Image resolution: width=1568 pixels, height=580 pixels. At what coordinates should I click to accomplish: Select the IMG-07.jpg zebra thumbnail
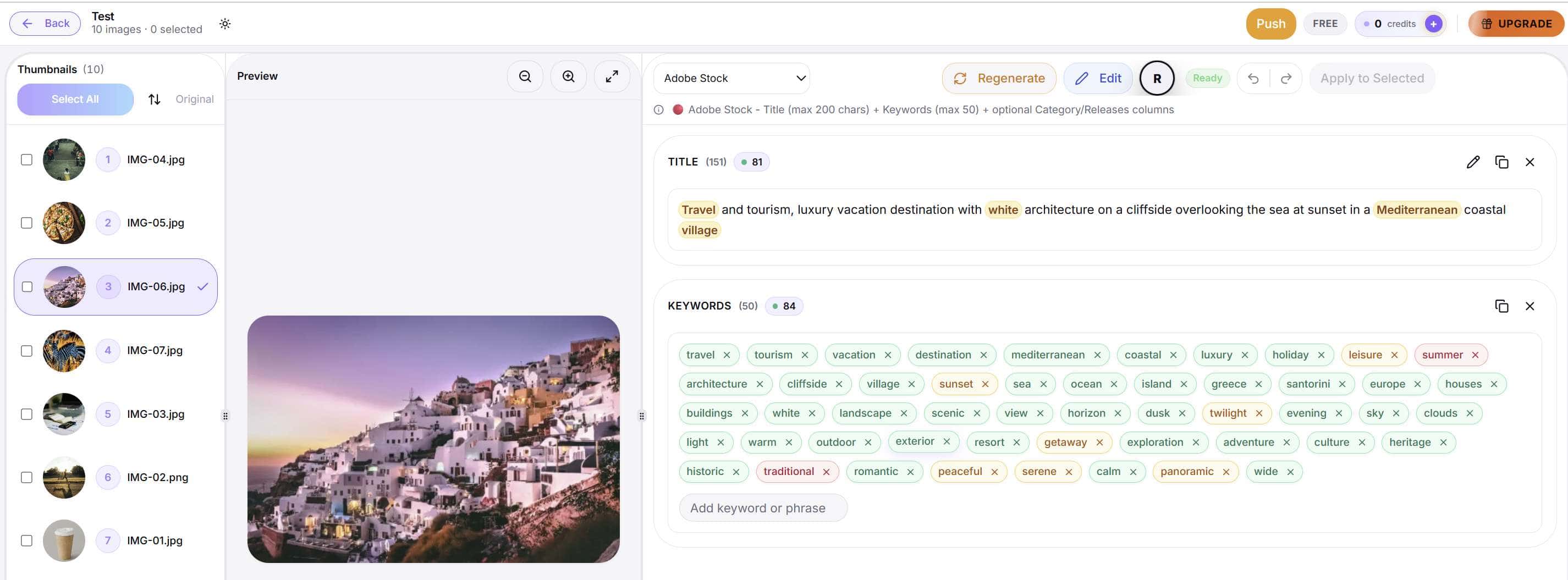pyautogui.click(x=64, y=351)
